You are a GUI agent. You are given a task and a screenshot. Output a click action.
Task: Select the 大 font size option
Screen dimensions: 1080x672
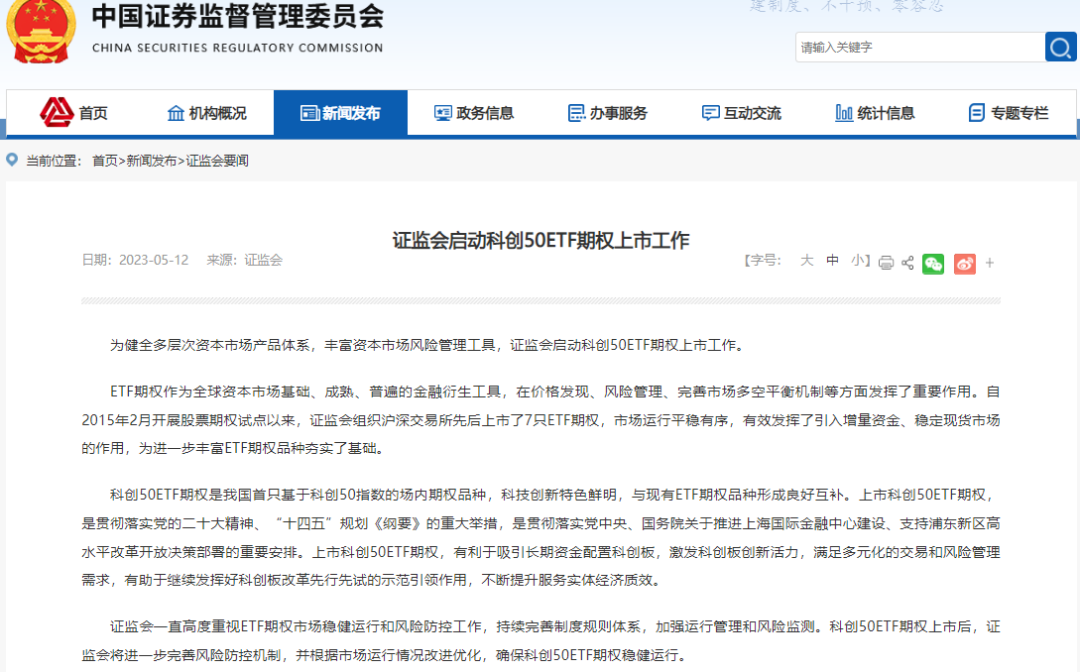[806, 260]
